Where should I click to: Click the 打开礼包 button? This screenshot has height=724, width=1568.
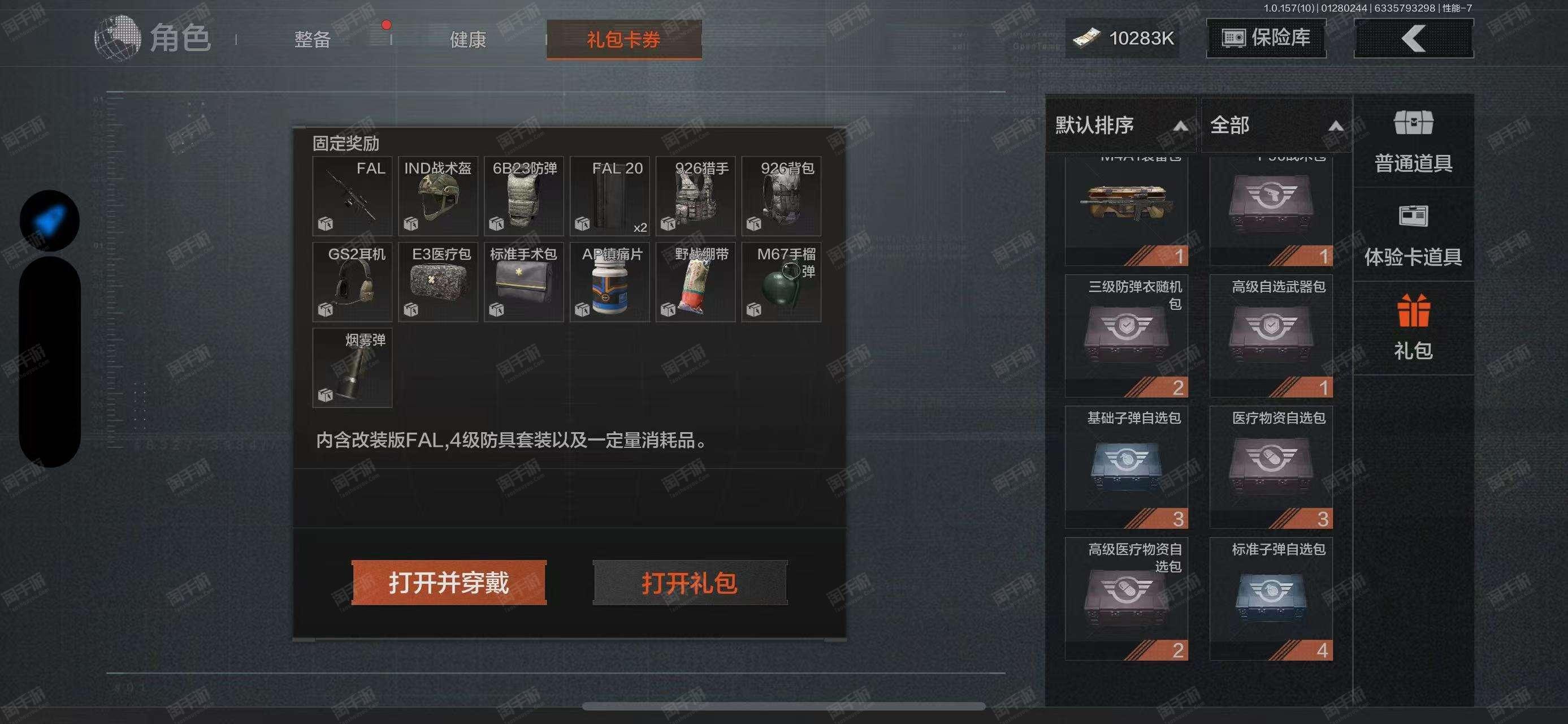click(x=690, y=583)
